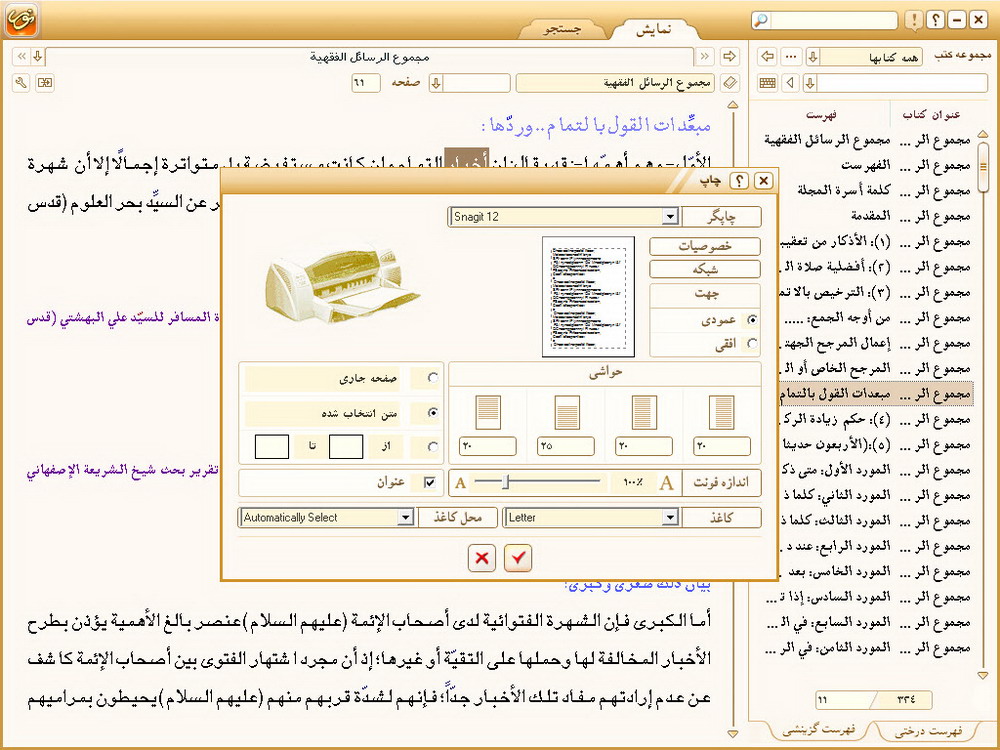Switch to the جستجو tab
Viewport: 1000px width, 750px height.
(x=562, y=29)
